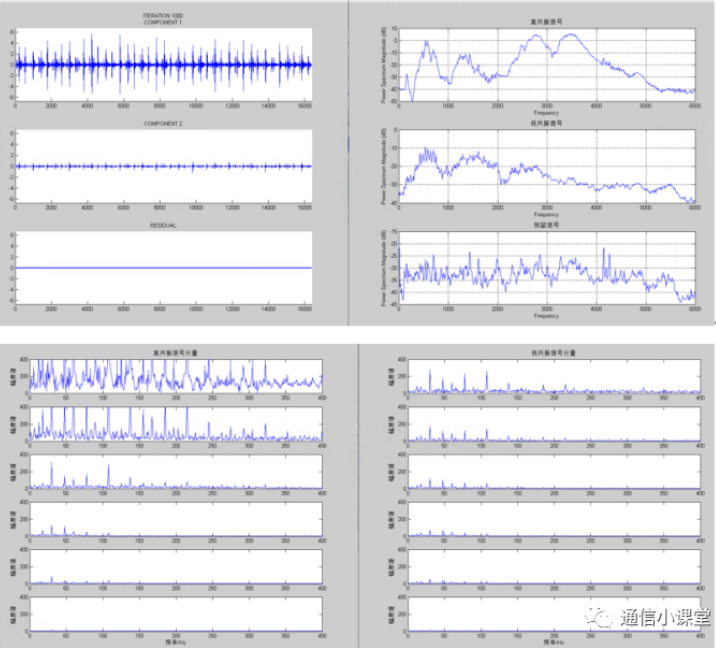Image resolution: width=716 pixels, height=648 pixels.
Task: Click 频率/Hz axis label under left column
Action: tap(176, 641)
